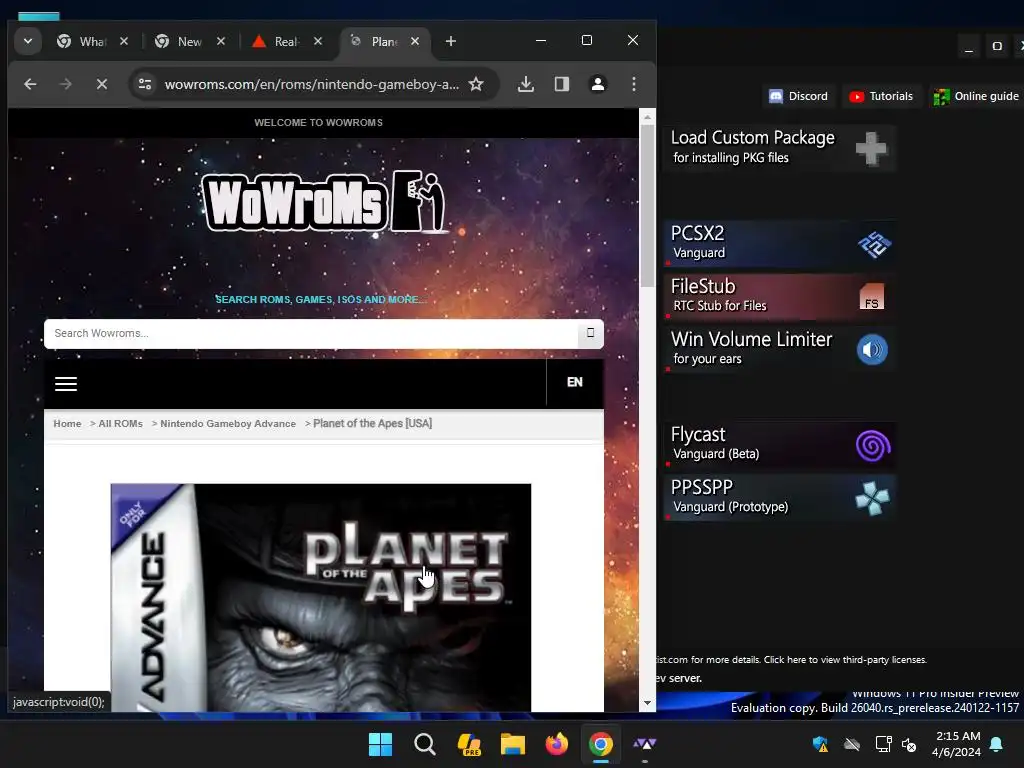Viewport: 1024px width, 768px height.
Task: Select Flycast Vanguard (Beta) entry
Action: (779, 444)
